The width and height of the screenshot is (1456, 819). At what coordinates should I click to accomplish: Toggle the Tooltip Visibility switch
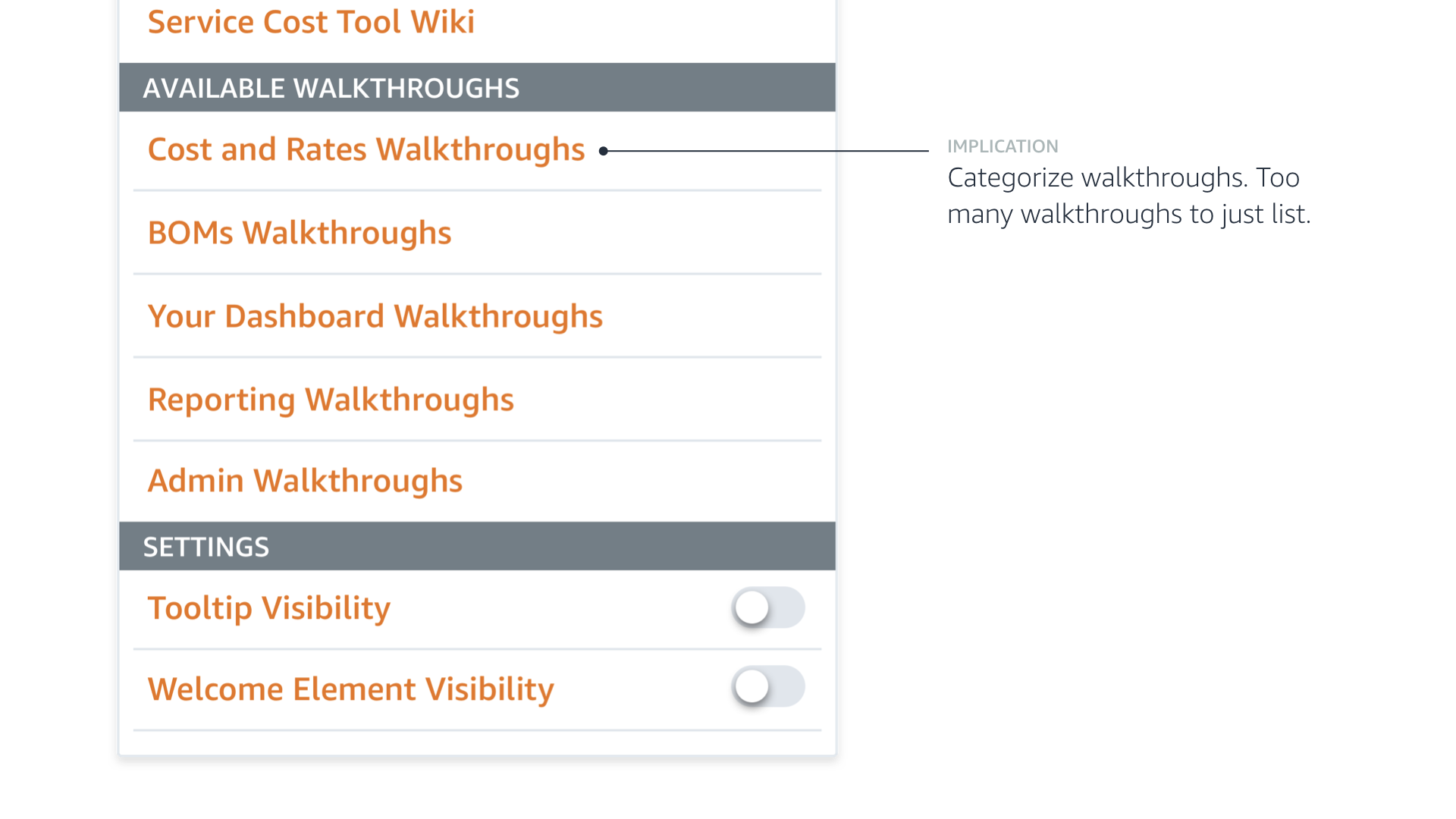click(x=767, y=607)
